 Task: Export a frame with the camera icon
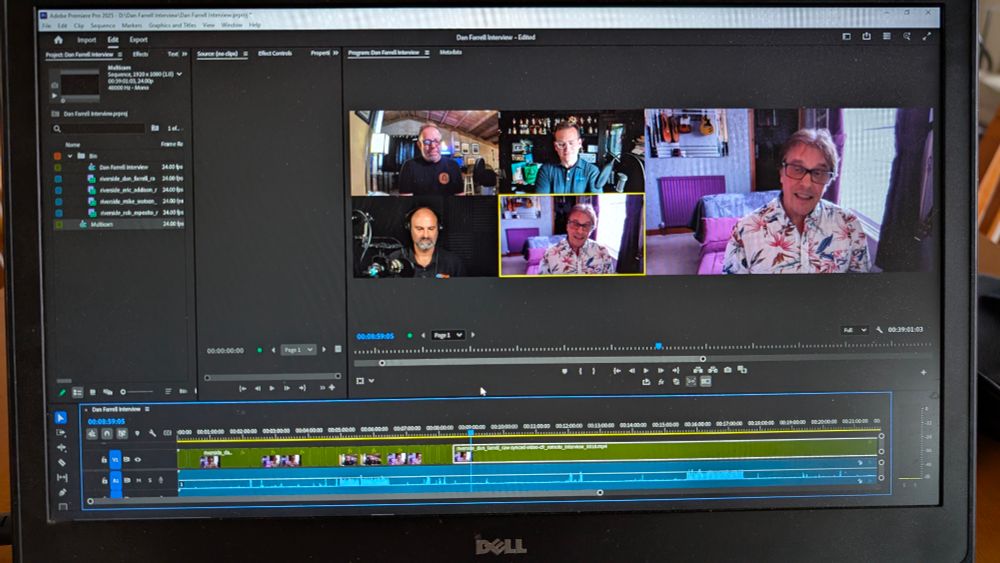[x=728, y=370]
